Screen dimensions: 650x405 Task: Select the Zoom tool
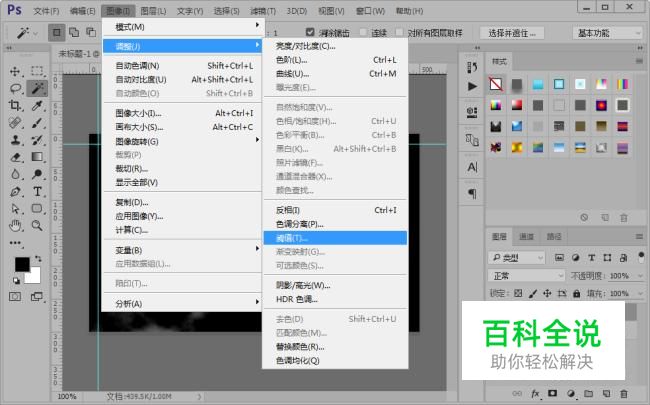[x=37, y=226]
